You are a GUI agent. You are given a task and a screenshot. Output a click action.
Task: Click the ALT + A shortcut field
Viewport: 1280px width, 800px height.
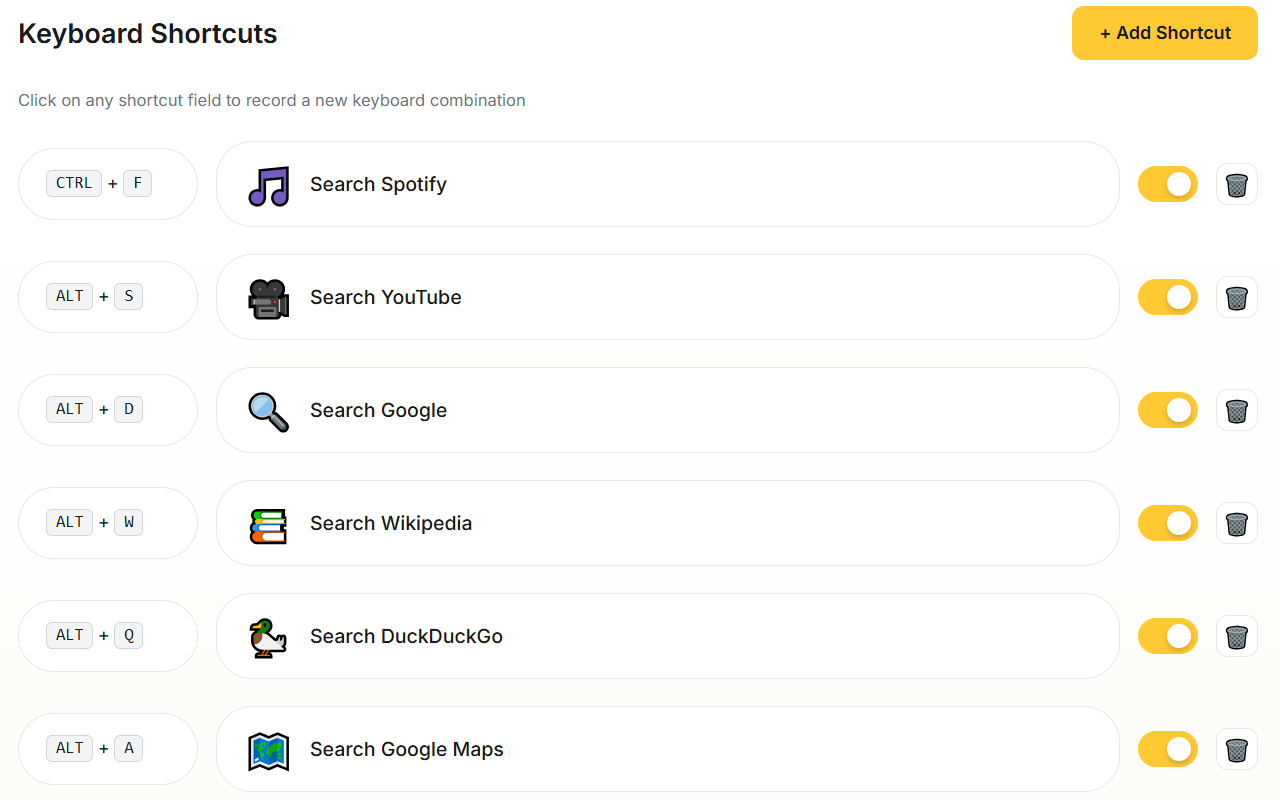coord(108,749)
